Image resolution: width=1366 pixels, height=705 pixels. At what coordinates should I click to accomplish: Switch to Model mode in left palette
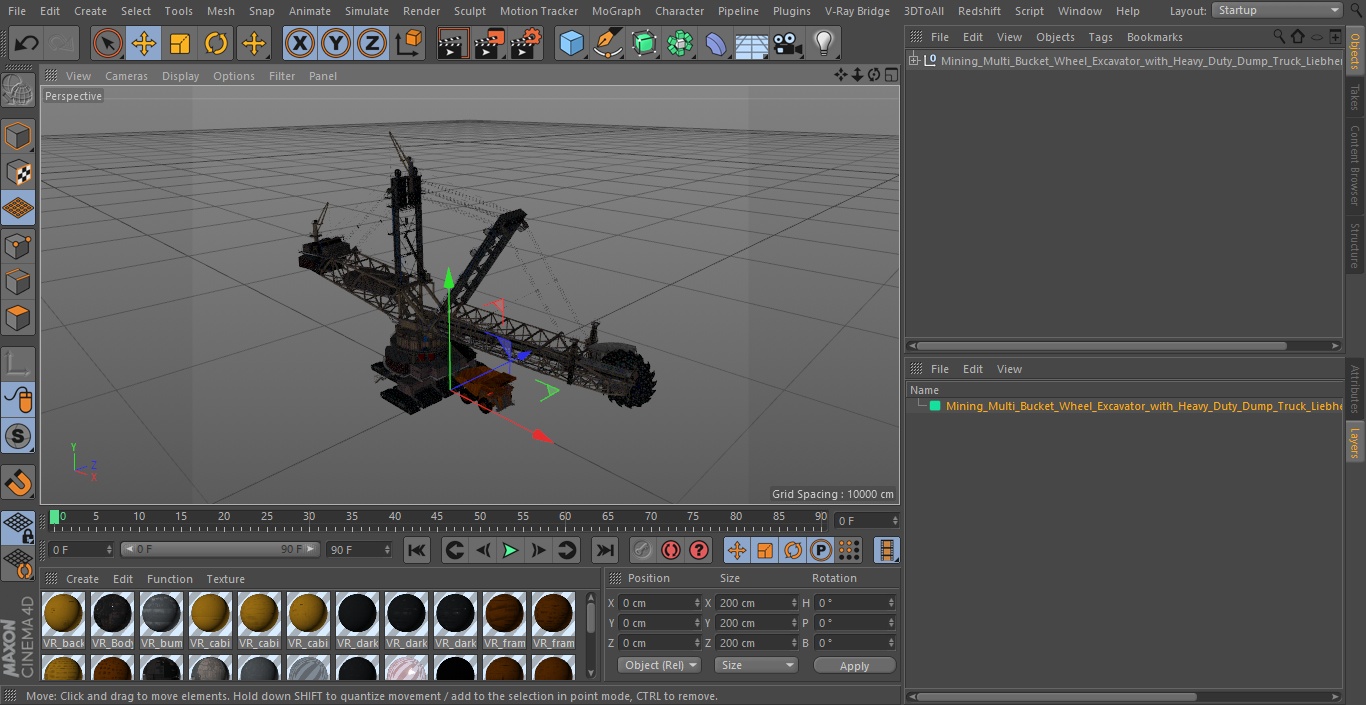point(18,136)
